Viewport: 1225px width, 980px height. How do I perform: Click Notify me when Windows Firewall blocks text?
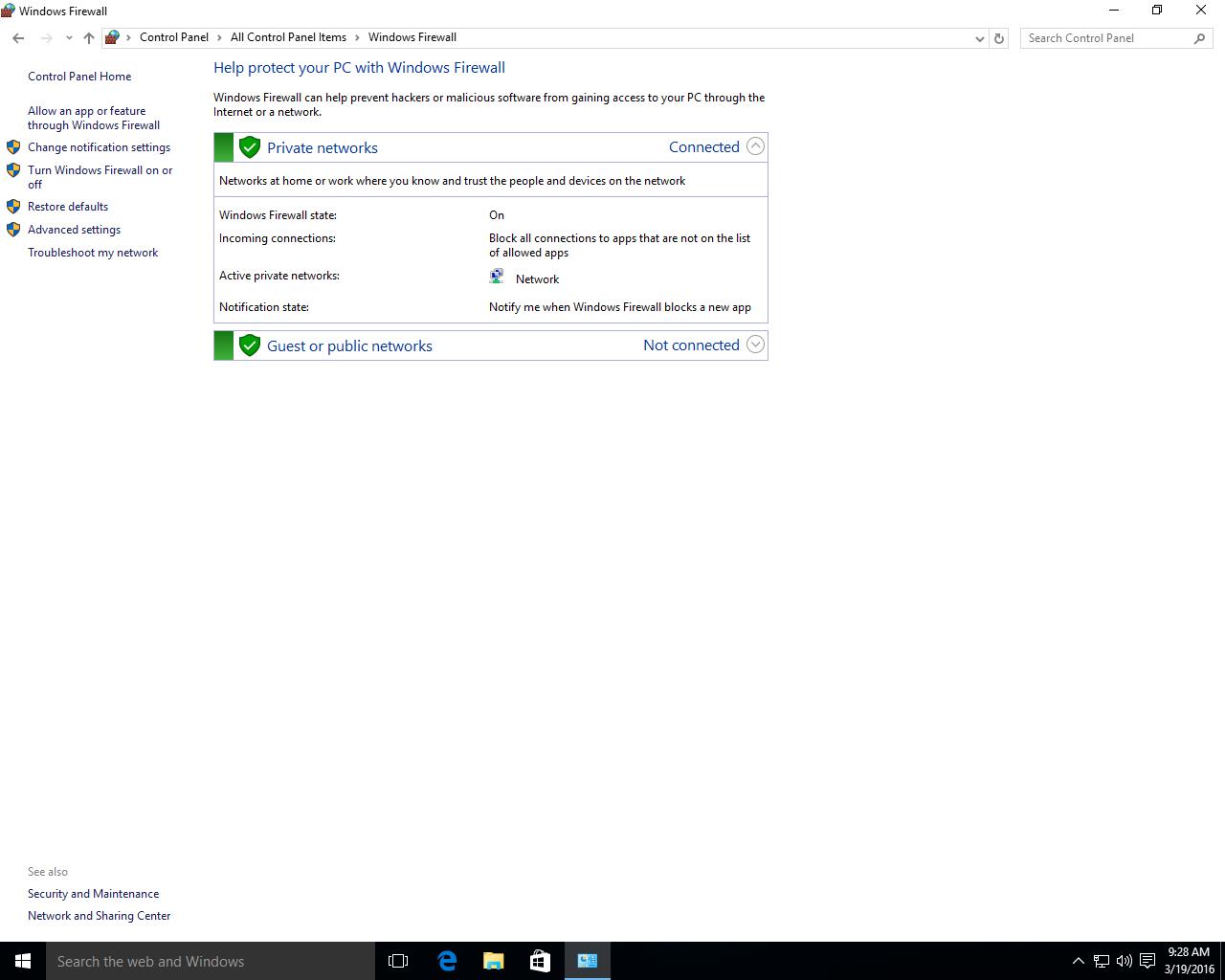point(620,307)
